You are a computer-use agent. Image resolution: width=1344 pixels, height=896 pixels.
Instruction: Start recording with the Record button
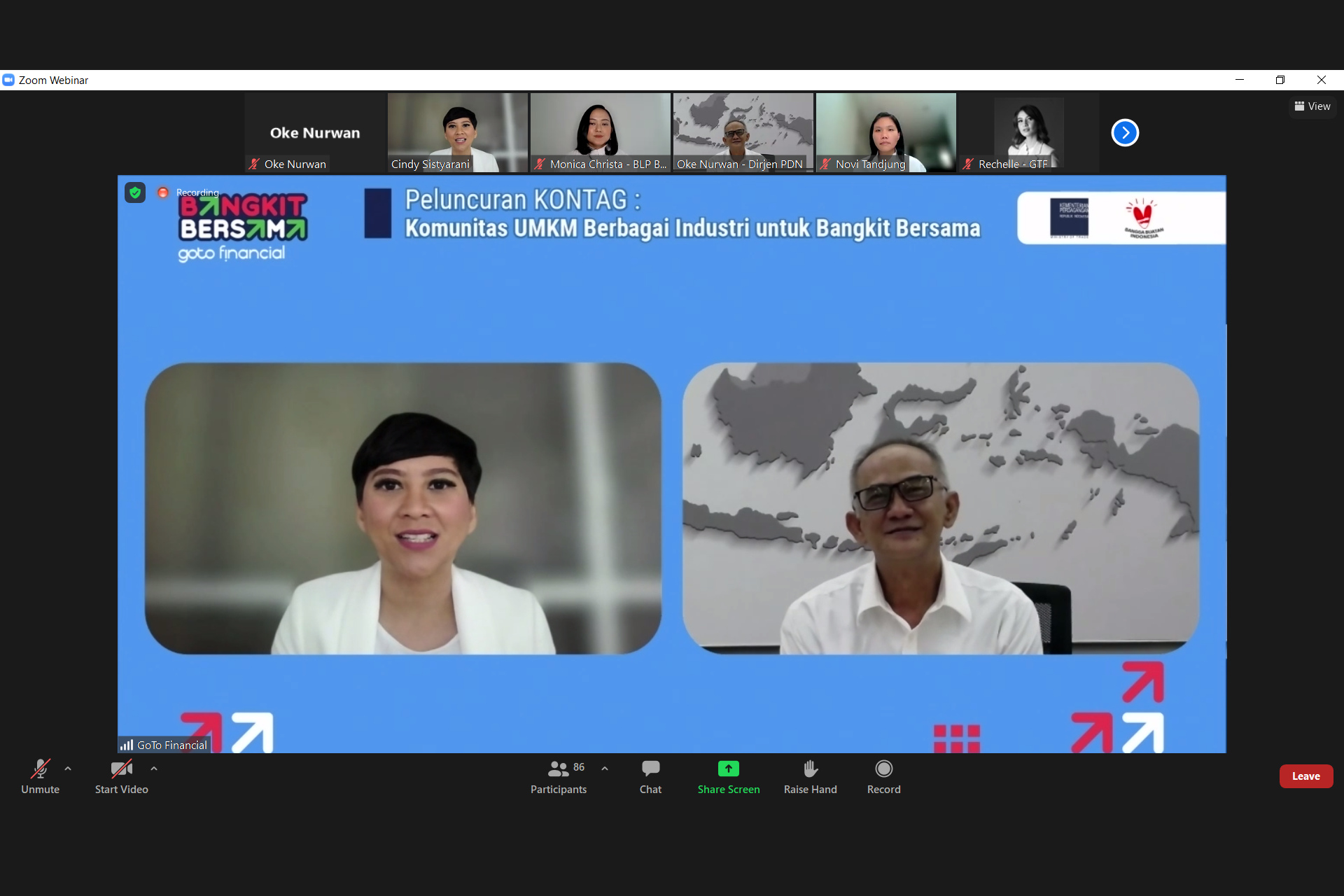883,776
